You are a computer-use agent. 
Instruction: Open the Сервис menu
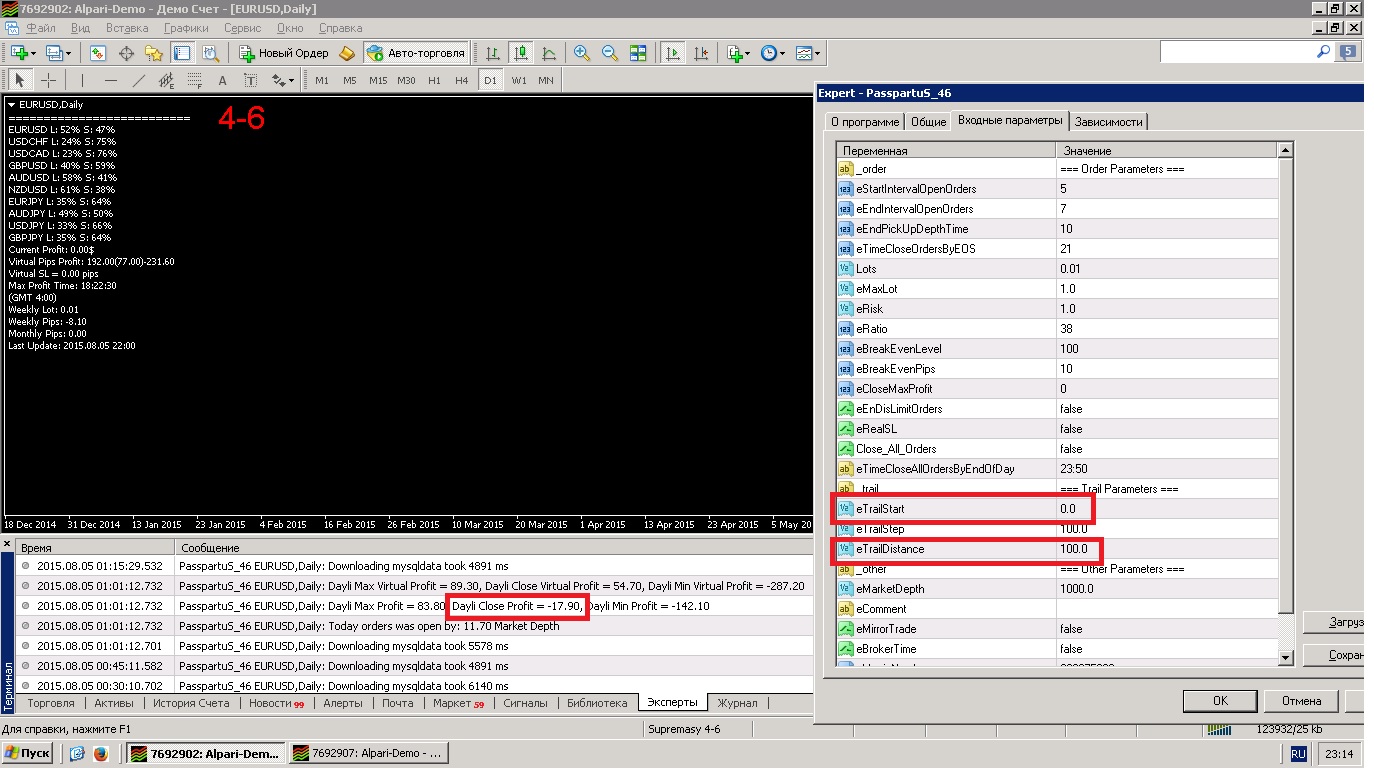(243, 28)
